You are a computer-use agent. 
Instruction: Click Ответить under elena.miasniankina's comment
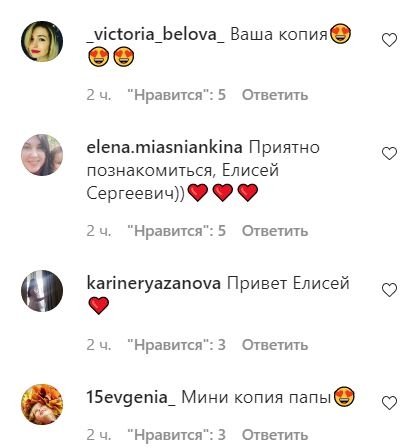pos(275,231)
